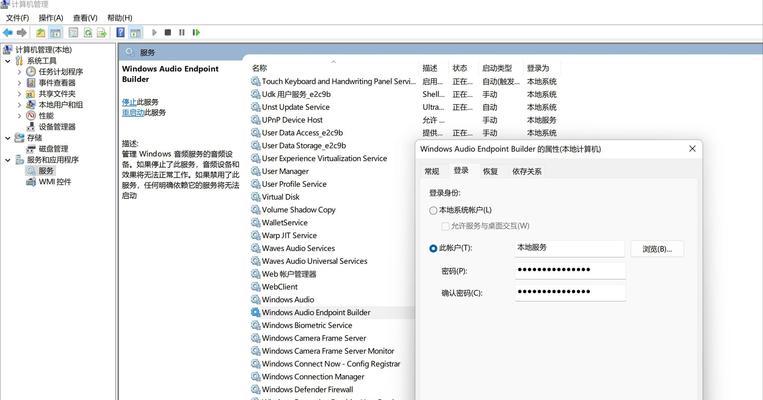Image resolution: width=763 pixels, height=400 pixels.
Task: Select the 此帐户(T) radio button
Action: click(x=433, y=248)
